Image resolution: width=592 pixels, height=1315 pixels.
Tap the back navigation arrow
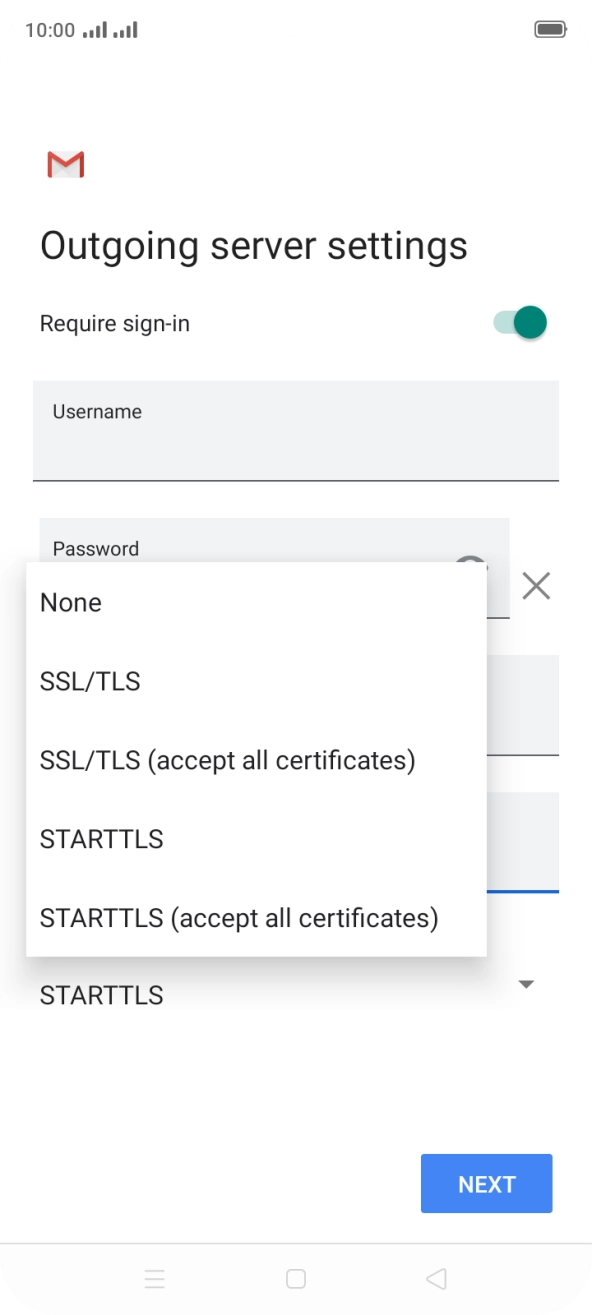435,1277
